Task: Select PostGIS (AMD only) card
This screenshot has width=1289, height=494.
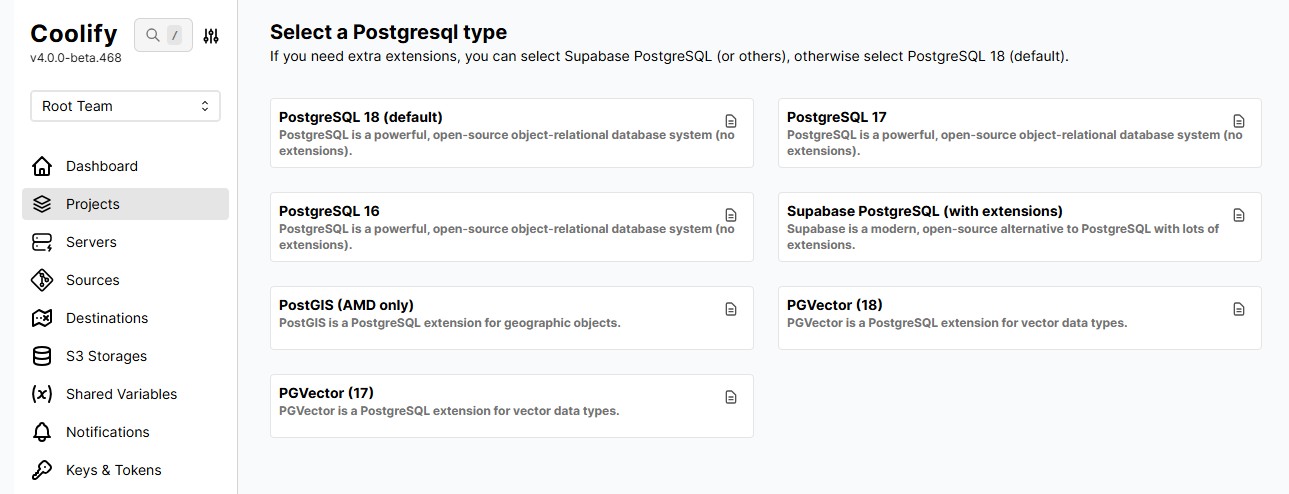Action: click(x=512, y=318)
